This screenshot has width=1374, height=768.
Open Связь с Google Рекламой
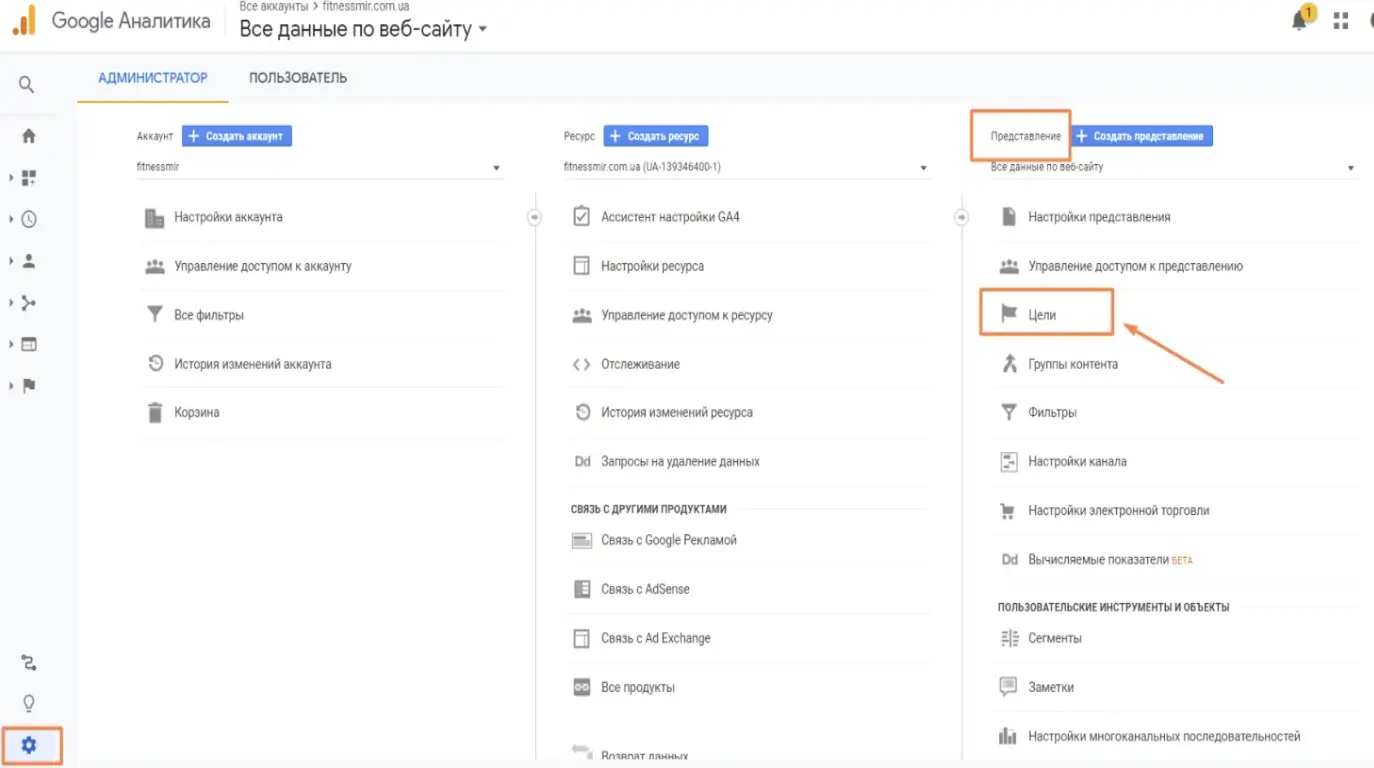point(669,540)
